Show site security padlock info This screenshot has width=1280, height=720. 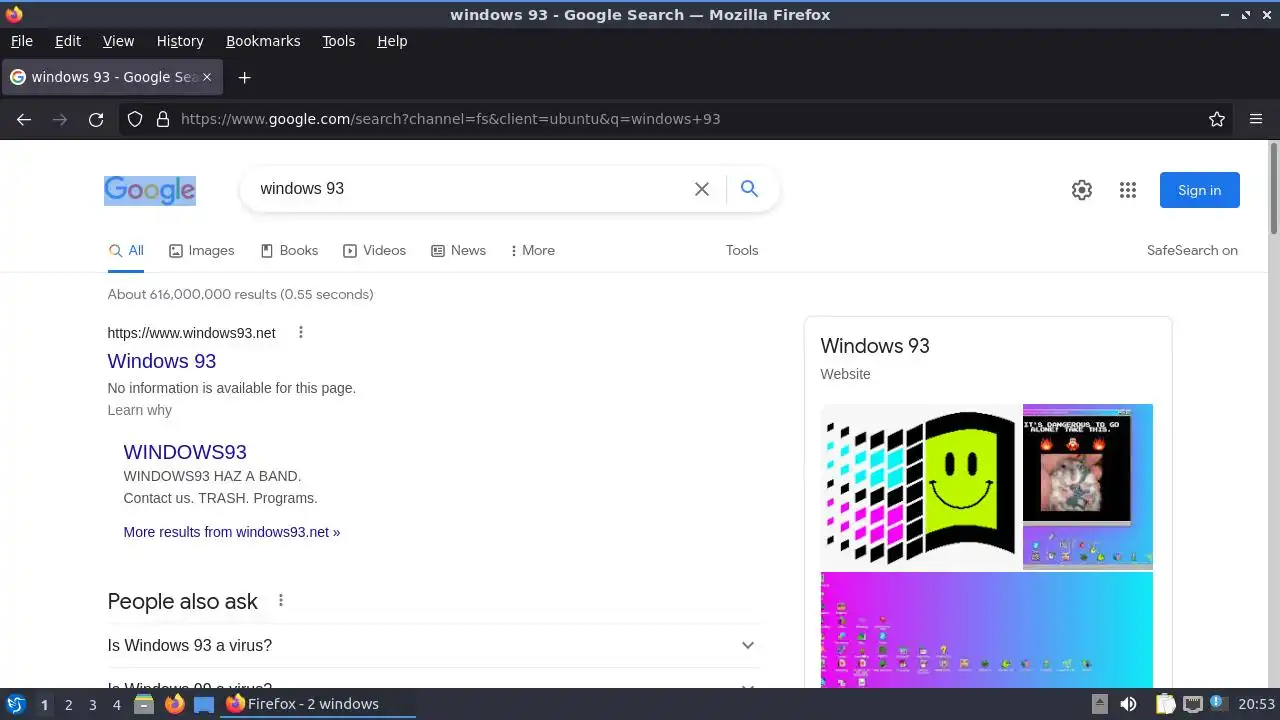point(163,119)
